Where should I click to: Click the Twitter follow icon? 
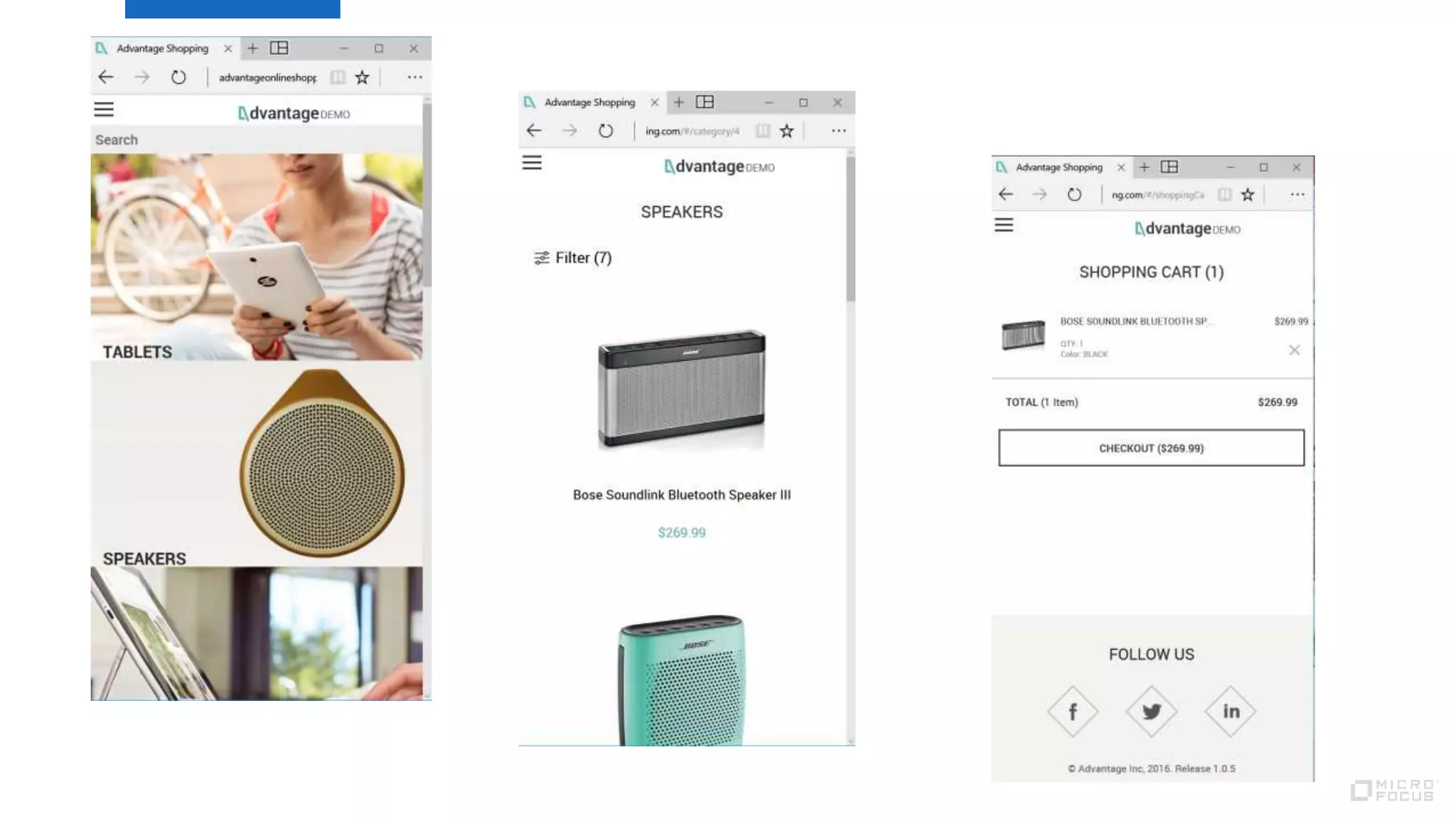tap(1152, 712)
